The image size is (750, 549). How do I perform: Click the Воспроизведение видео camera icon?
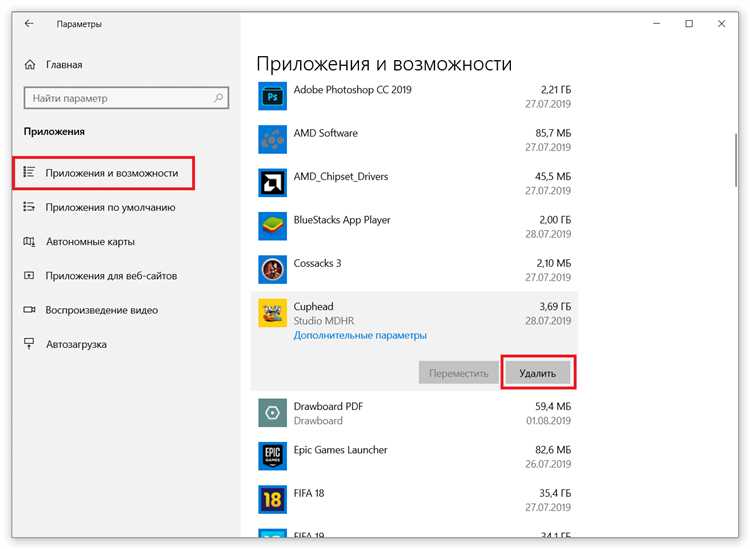click(x=29, y=310)
